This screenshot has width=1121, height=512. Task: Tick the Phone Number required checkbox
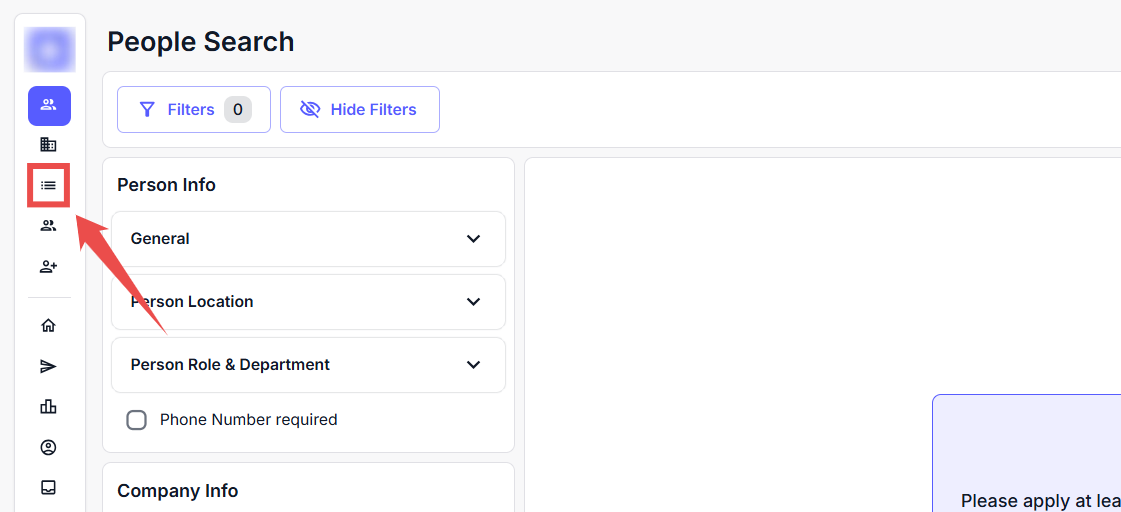coord(137,420)
